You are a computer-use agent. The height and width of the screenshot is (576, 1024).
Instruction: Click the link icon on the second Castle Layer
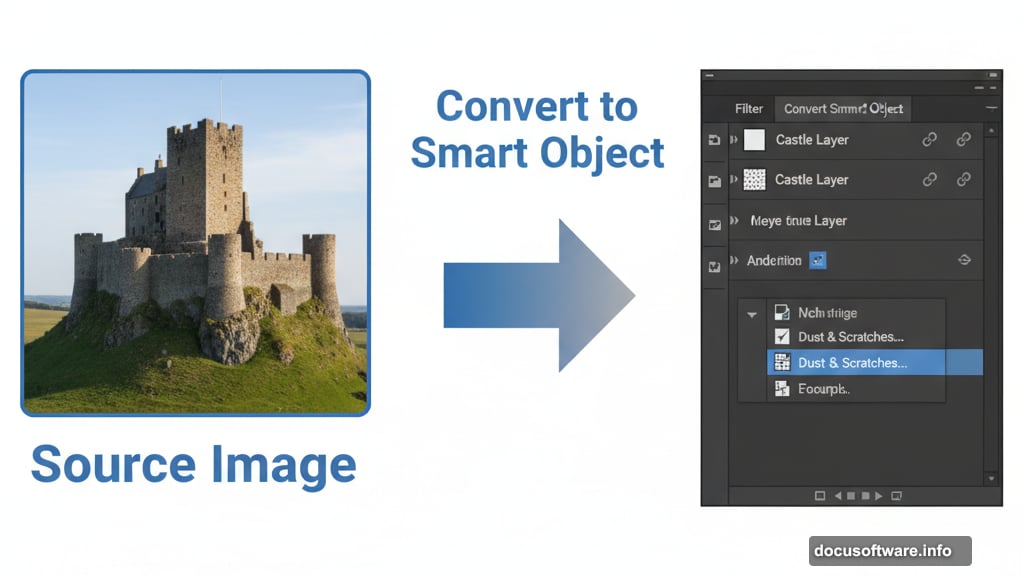pos(930,180)
